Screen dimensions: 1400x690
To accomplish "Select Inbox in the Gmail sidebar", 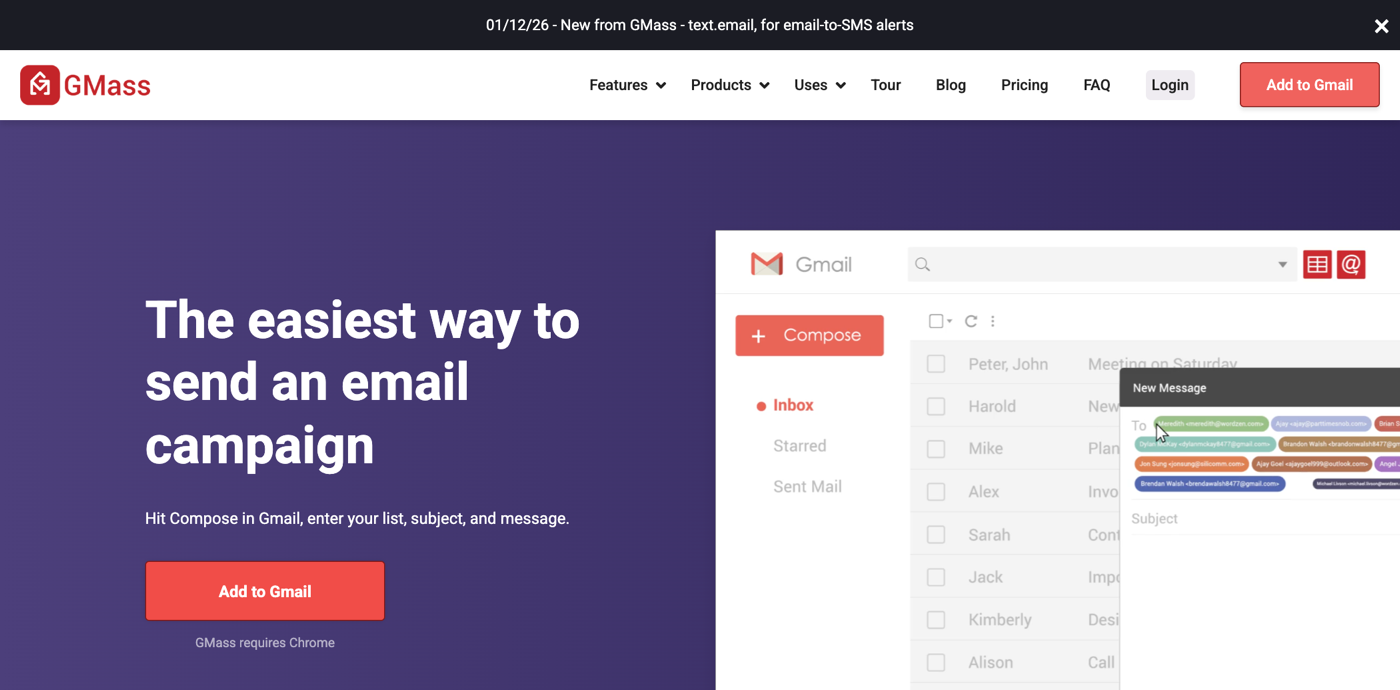I will [x=793, y=405].
